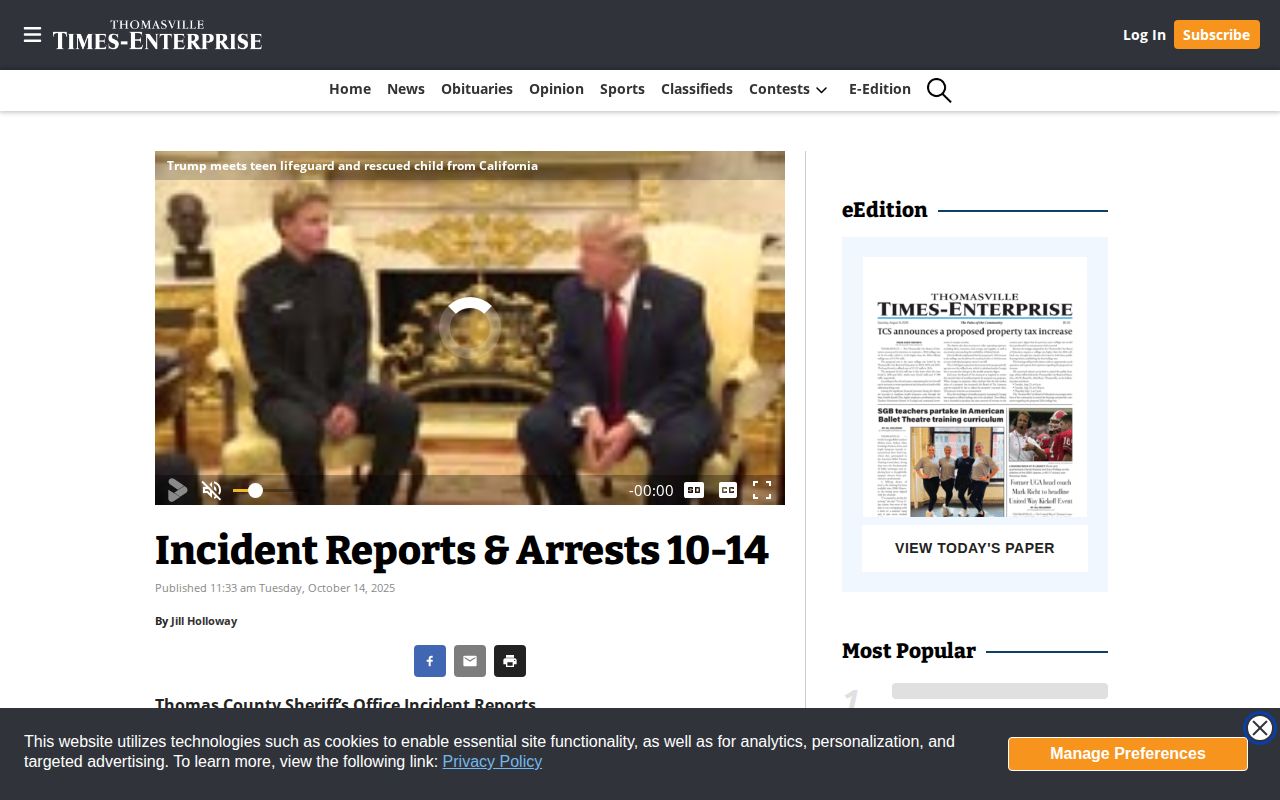Click the View Today's Paper button
The width and height of the screenshot is (1280, 800).
pyautogui.click(x=975, y=548)
